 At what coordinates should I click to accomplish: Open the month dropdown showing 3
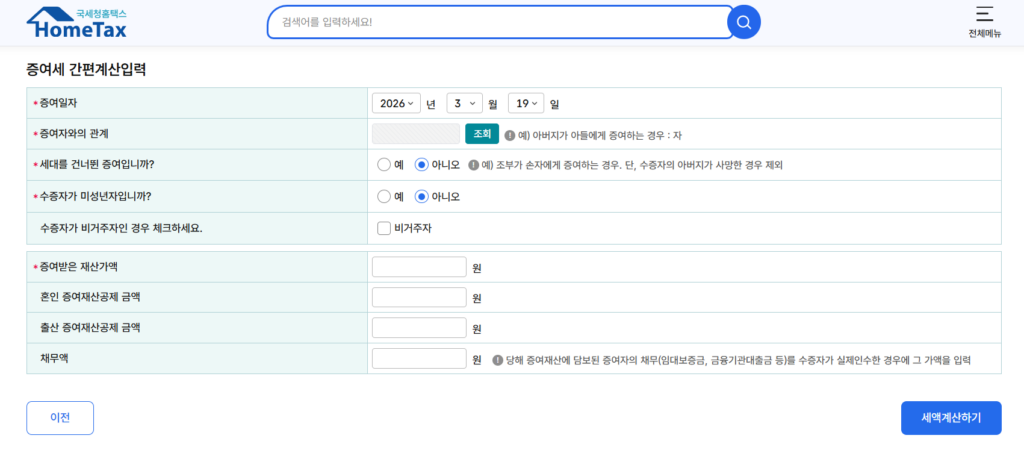tap(464, 103)
